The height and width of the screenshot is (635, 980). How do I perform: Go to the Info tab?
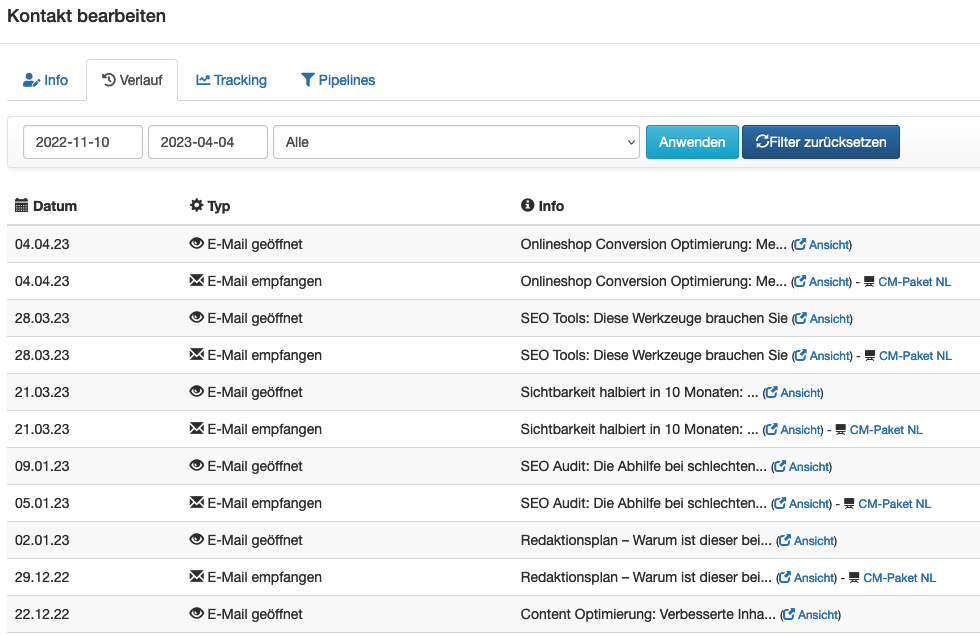click(46, 80)
